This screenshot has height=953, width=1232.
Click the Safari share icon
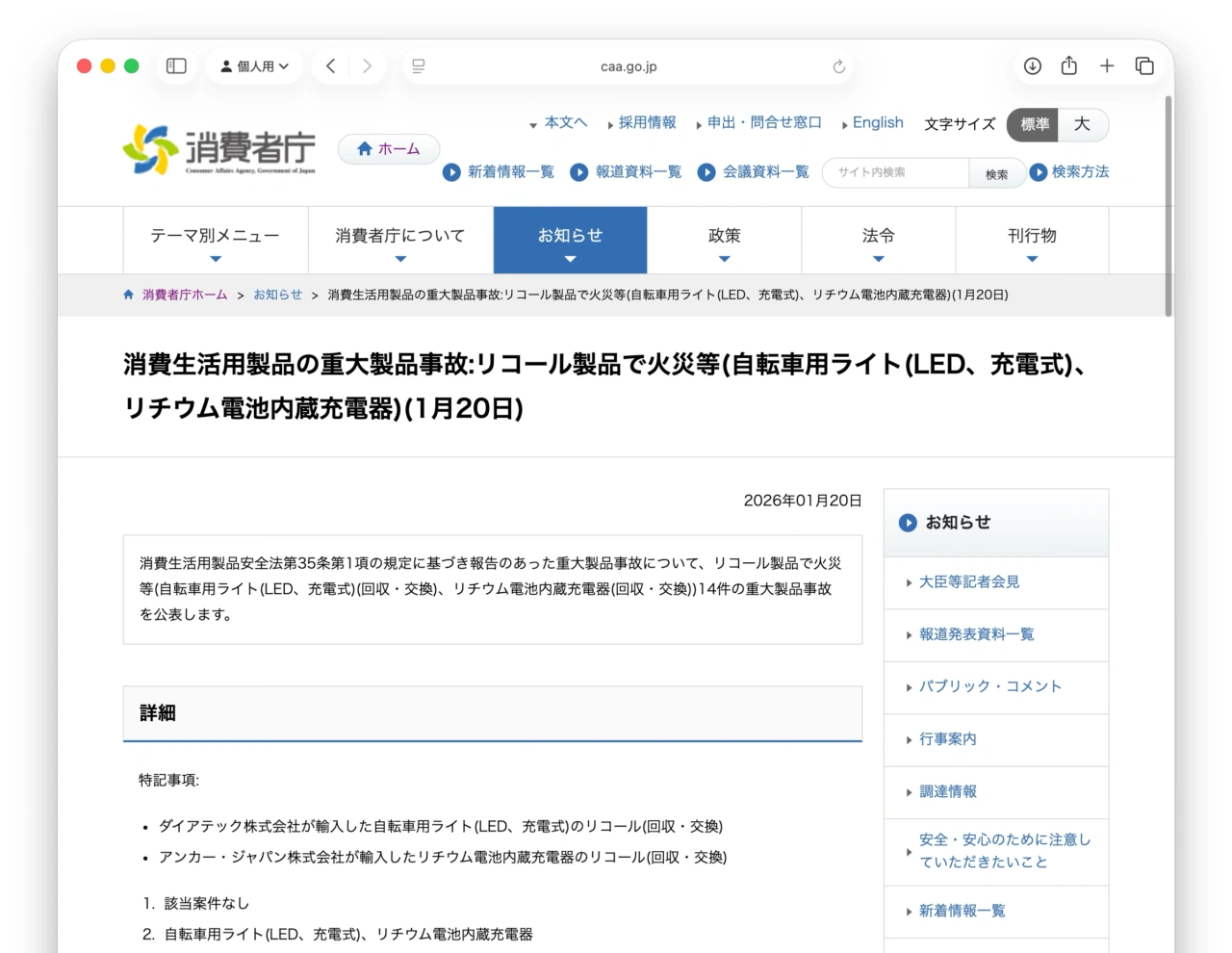[1068, 65]
